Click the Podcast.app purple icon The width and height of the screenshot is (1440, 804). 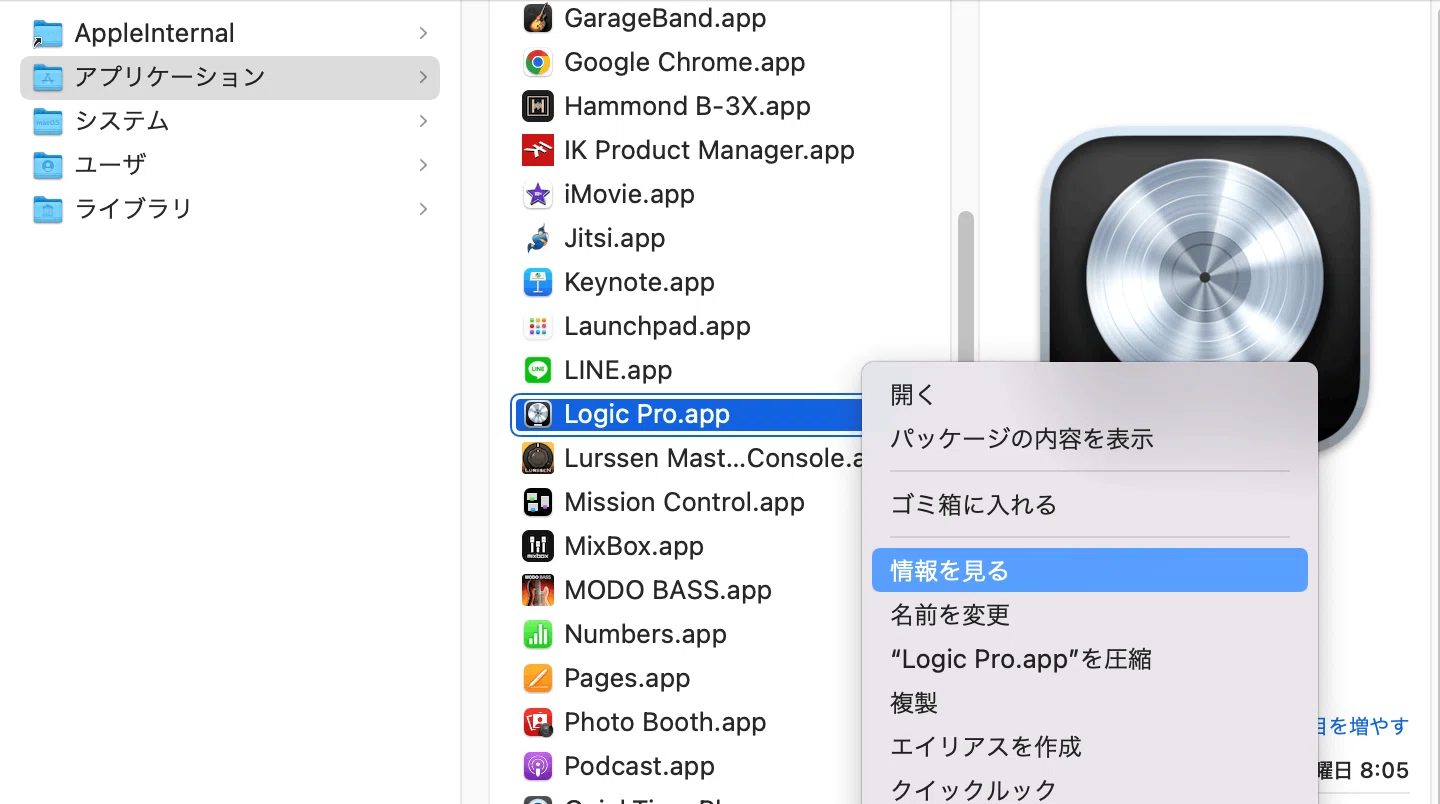pos(538,766)
